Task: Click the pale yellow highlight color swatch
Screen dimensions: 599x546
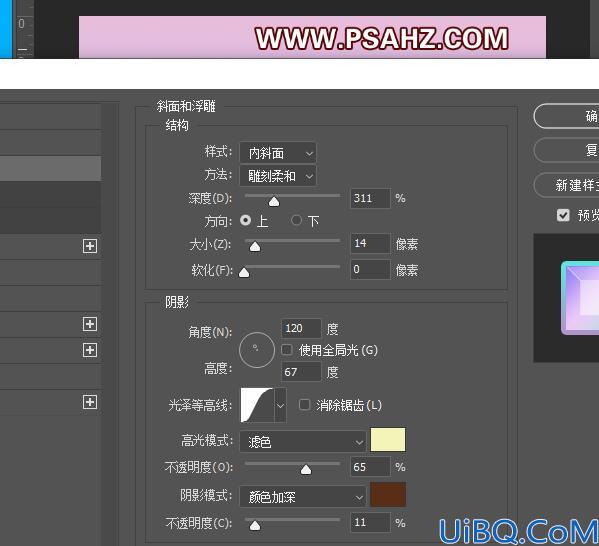Action: click(388, 440)
